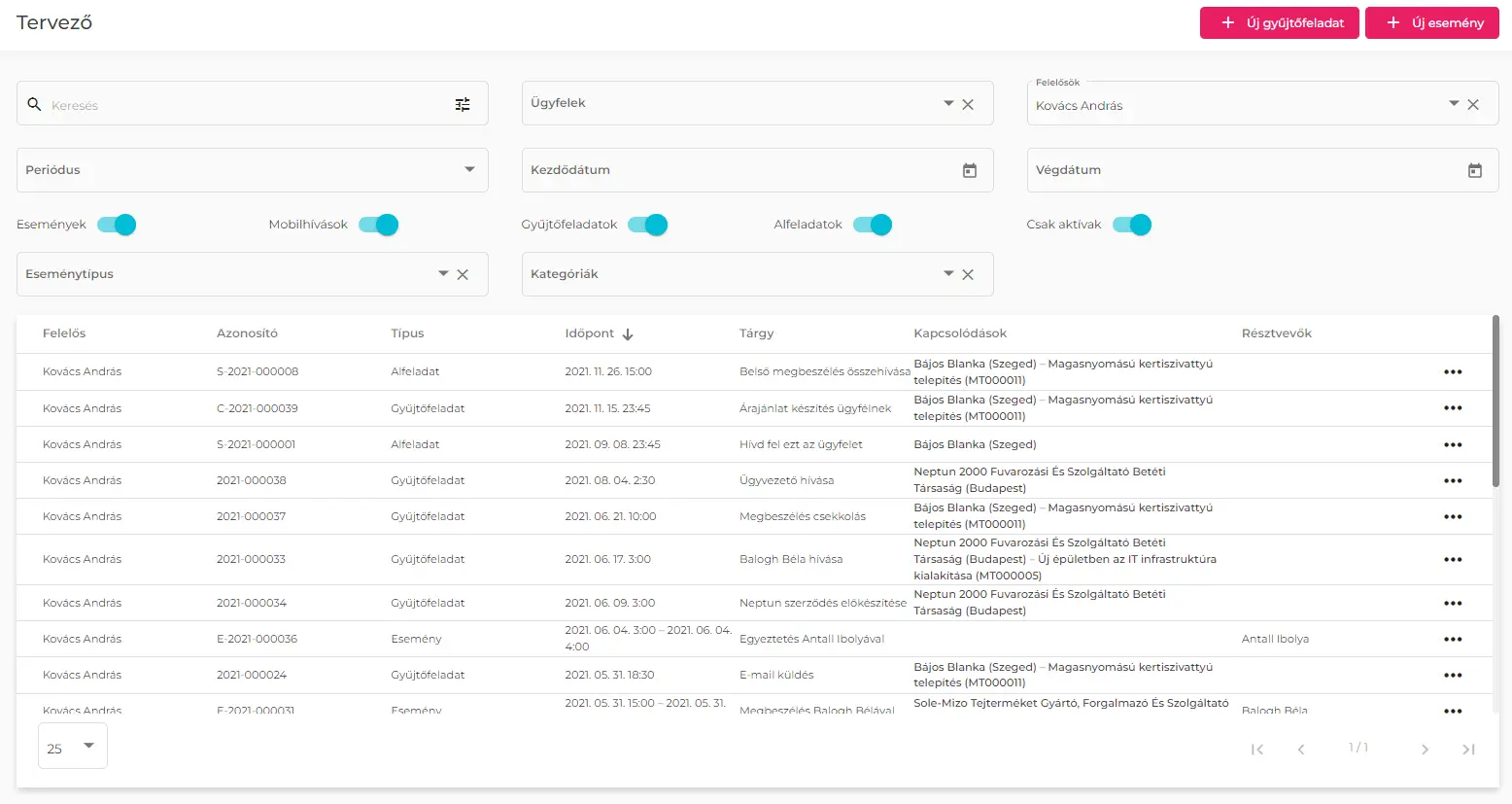Click the Új esemény button
The height and width of the screenshot is (804, 1512).
[1431, 23]
